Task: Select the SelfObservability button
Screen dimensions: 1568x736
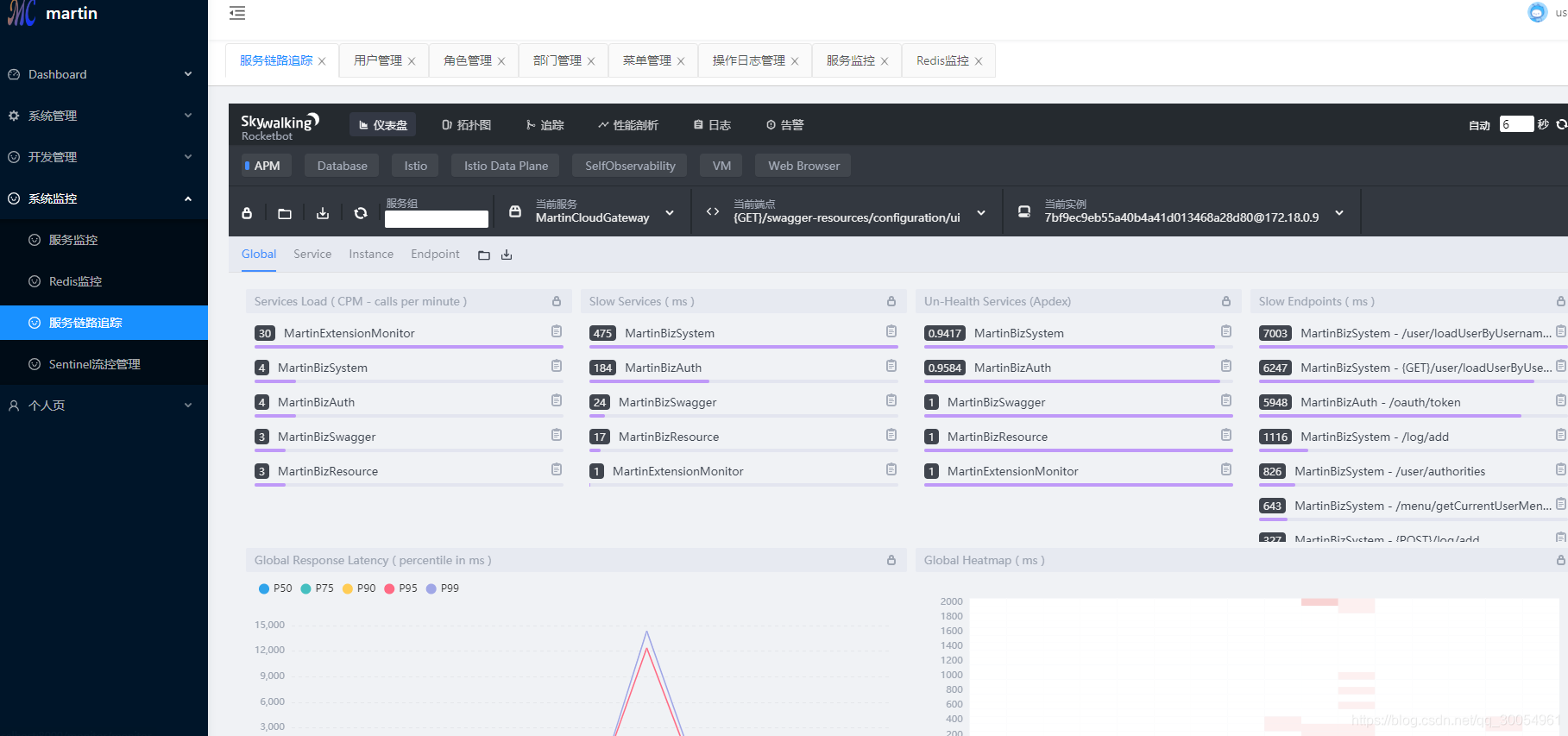Action: click(630, 166)
